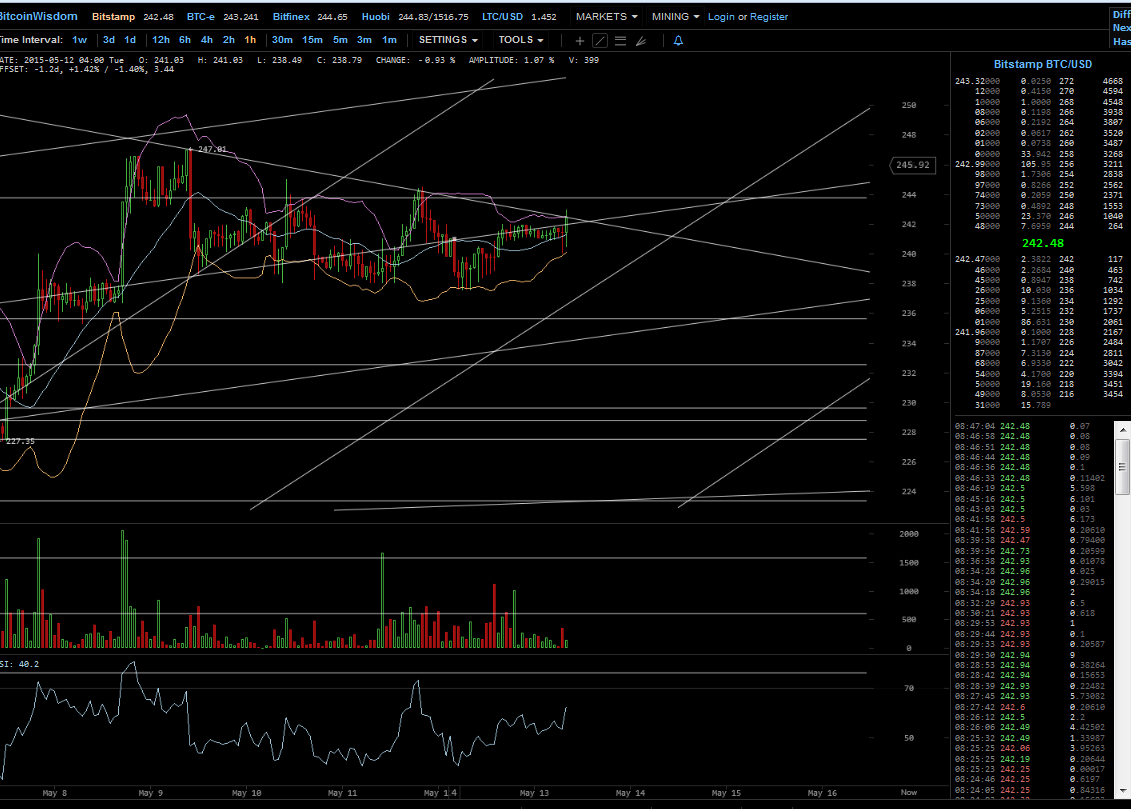1131x809 pixels.
Task: Open the LTC/USD market link
Action: pos(503,17)
